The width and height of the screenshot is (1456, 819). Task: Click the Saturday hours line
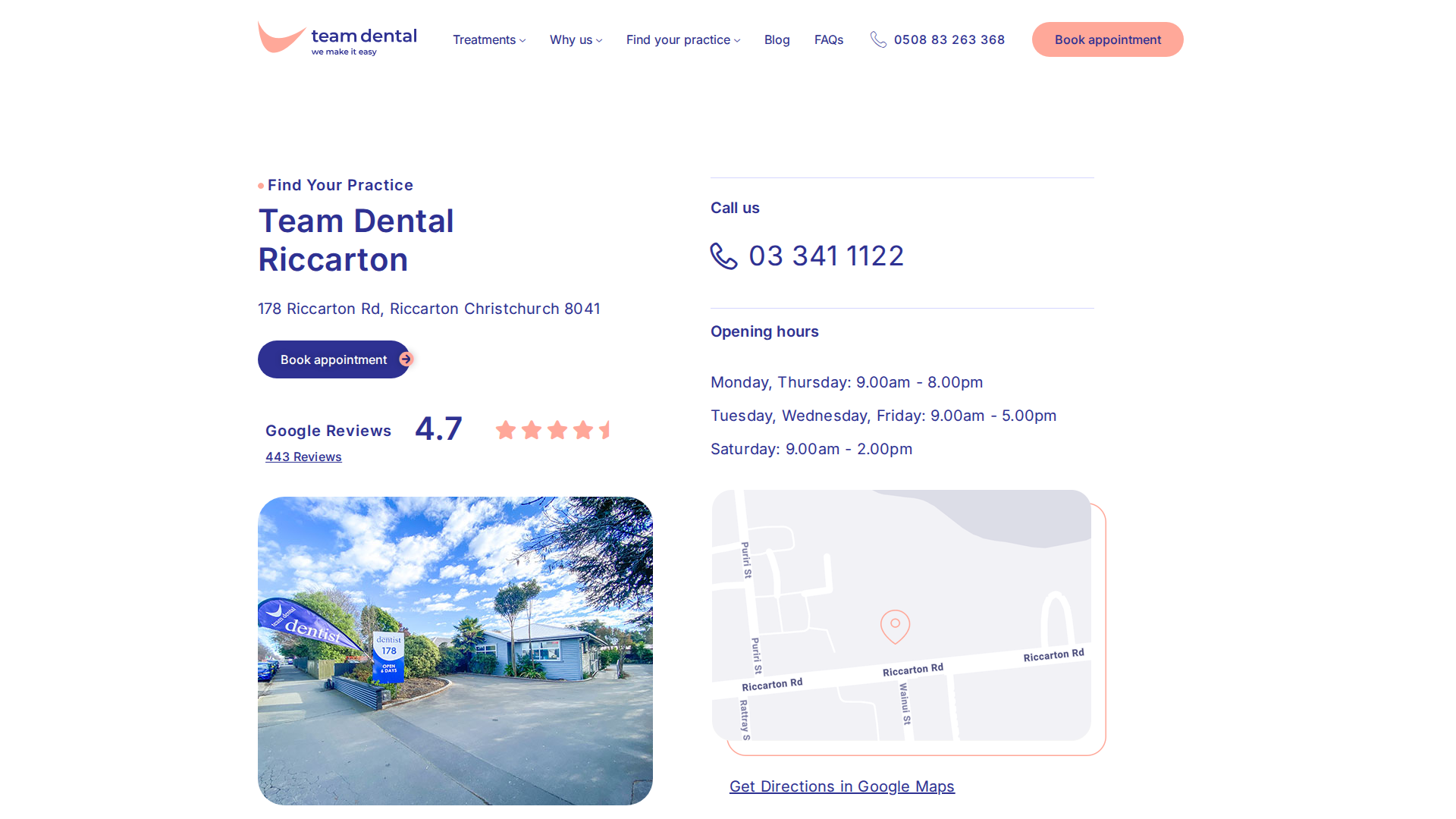(x=811, y=449)
